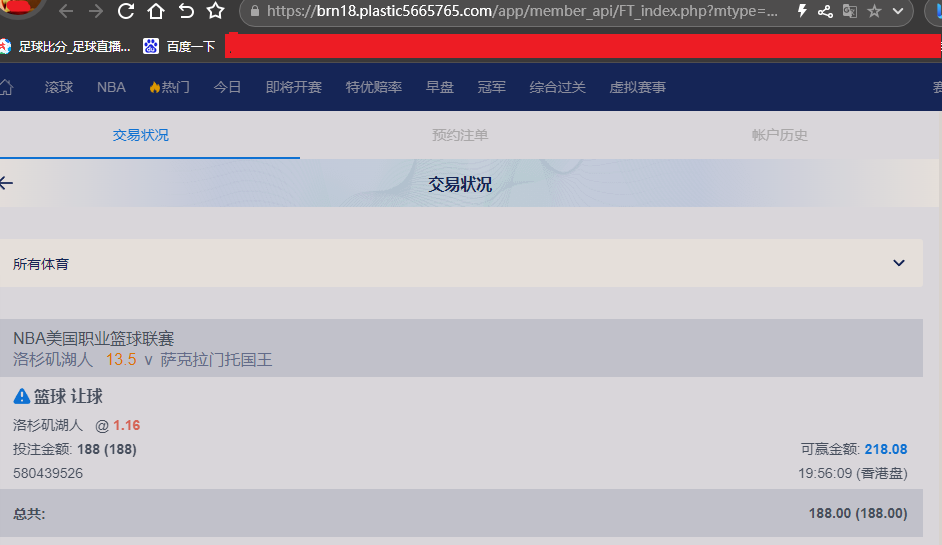942x545 pixels.
Task: Click the back arrow beside 交易状况 header
Action: [7, 183]
